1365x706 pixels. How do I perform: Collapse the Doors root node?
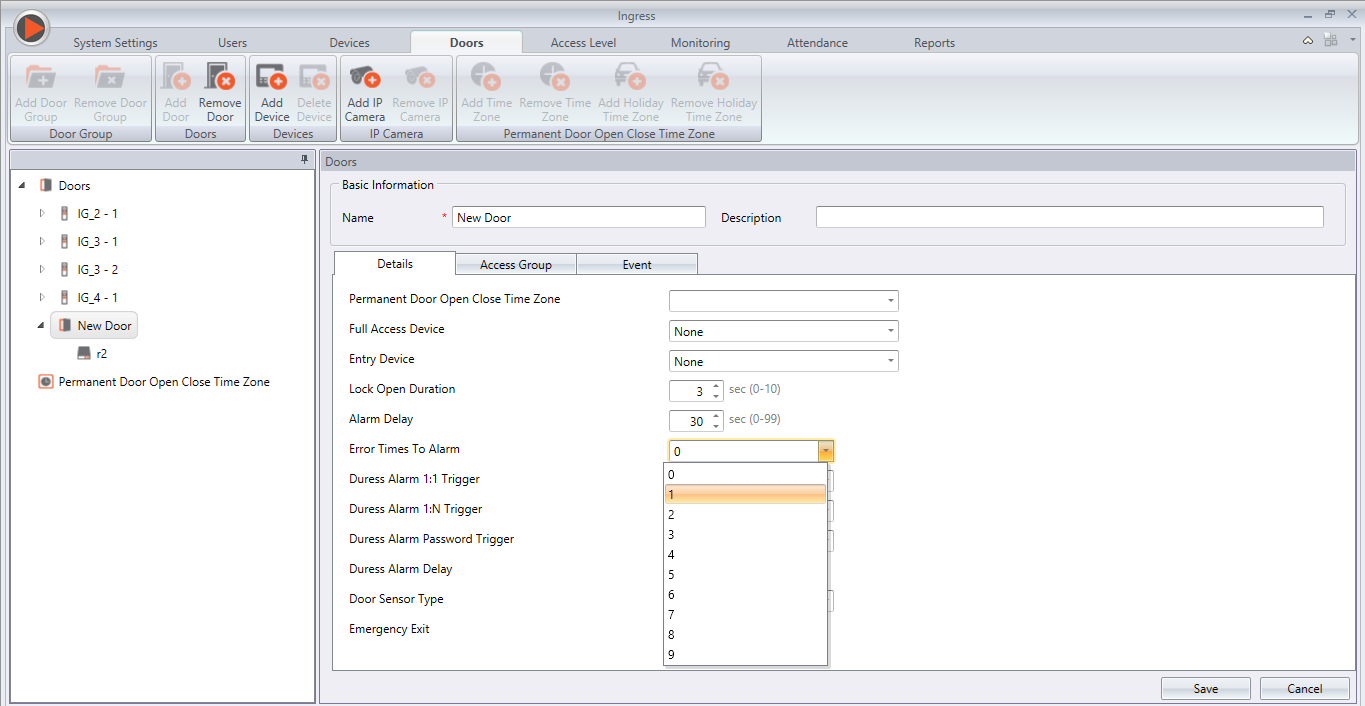pyautogui.click(x=22, y=185)
